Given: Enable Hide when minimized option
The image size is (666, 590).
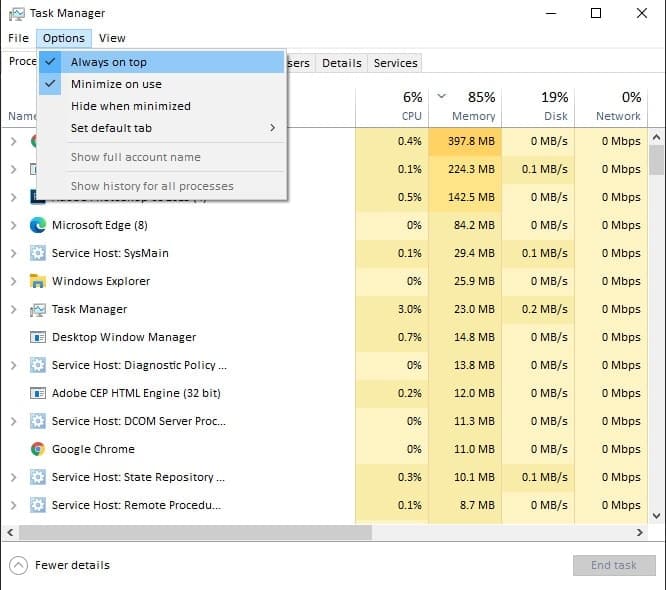Looking at the screenshot, I should [162, 106].
